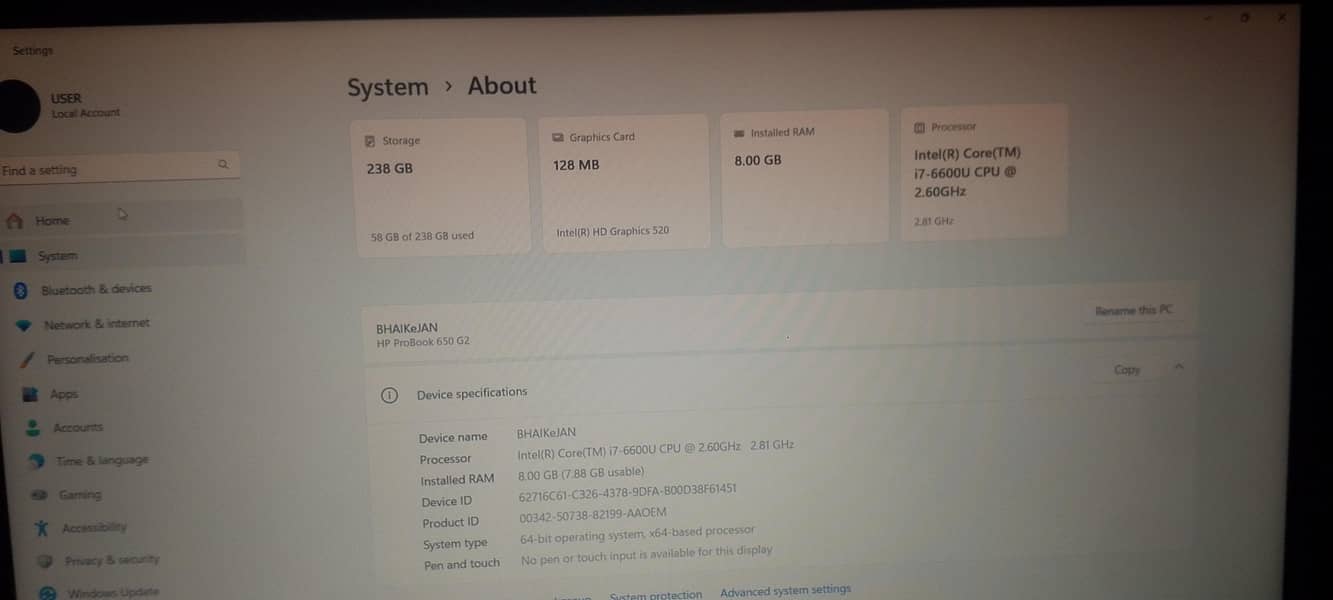The height and width of the screenshot is (600, 1333).
Task: Click the search magnifier icon
Action: [223, 164]
